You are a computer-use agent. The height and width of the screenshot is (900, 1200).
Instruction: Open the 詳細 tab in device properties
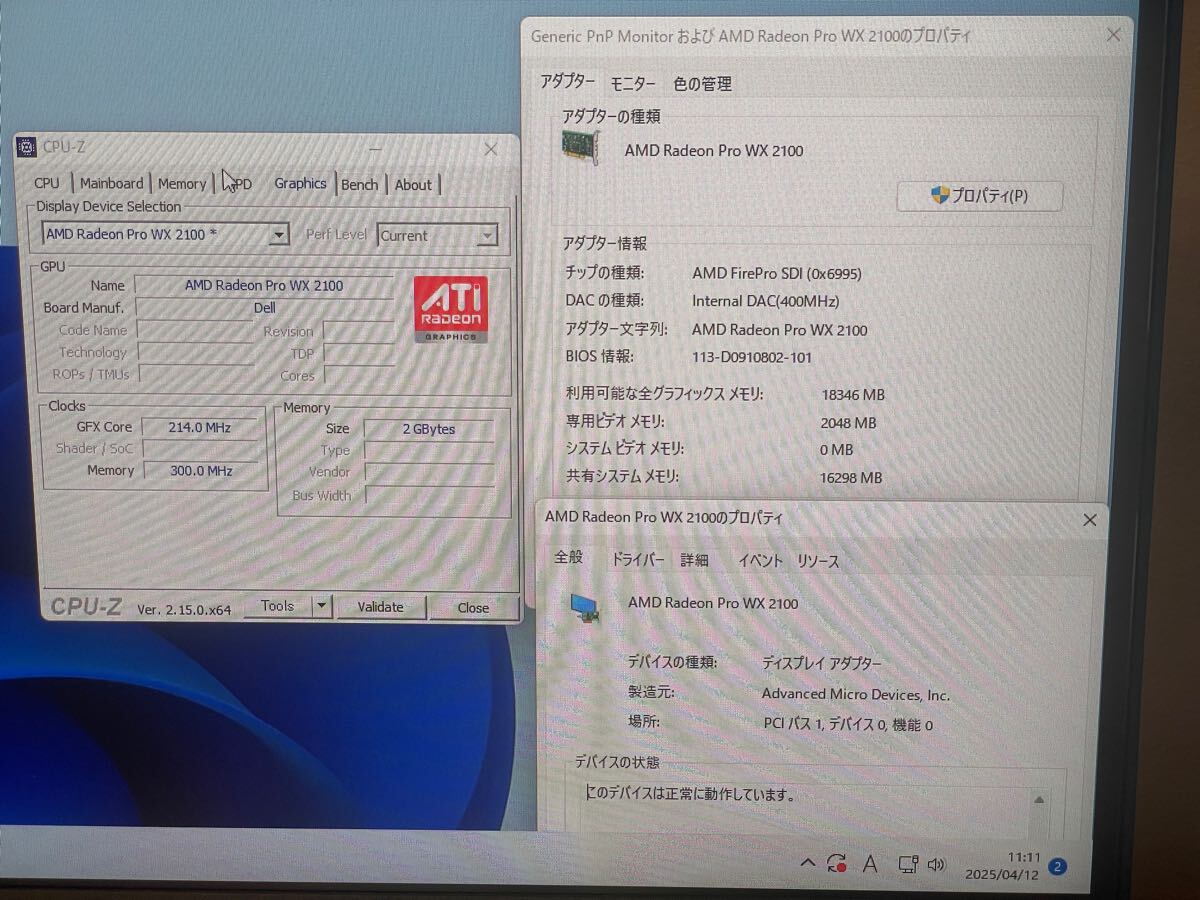695,560
